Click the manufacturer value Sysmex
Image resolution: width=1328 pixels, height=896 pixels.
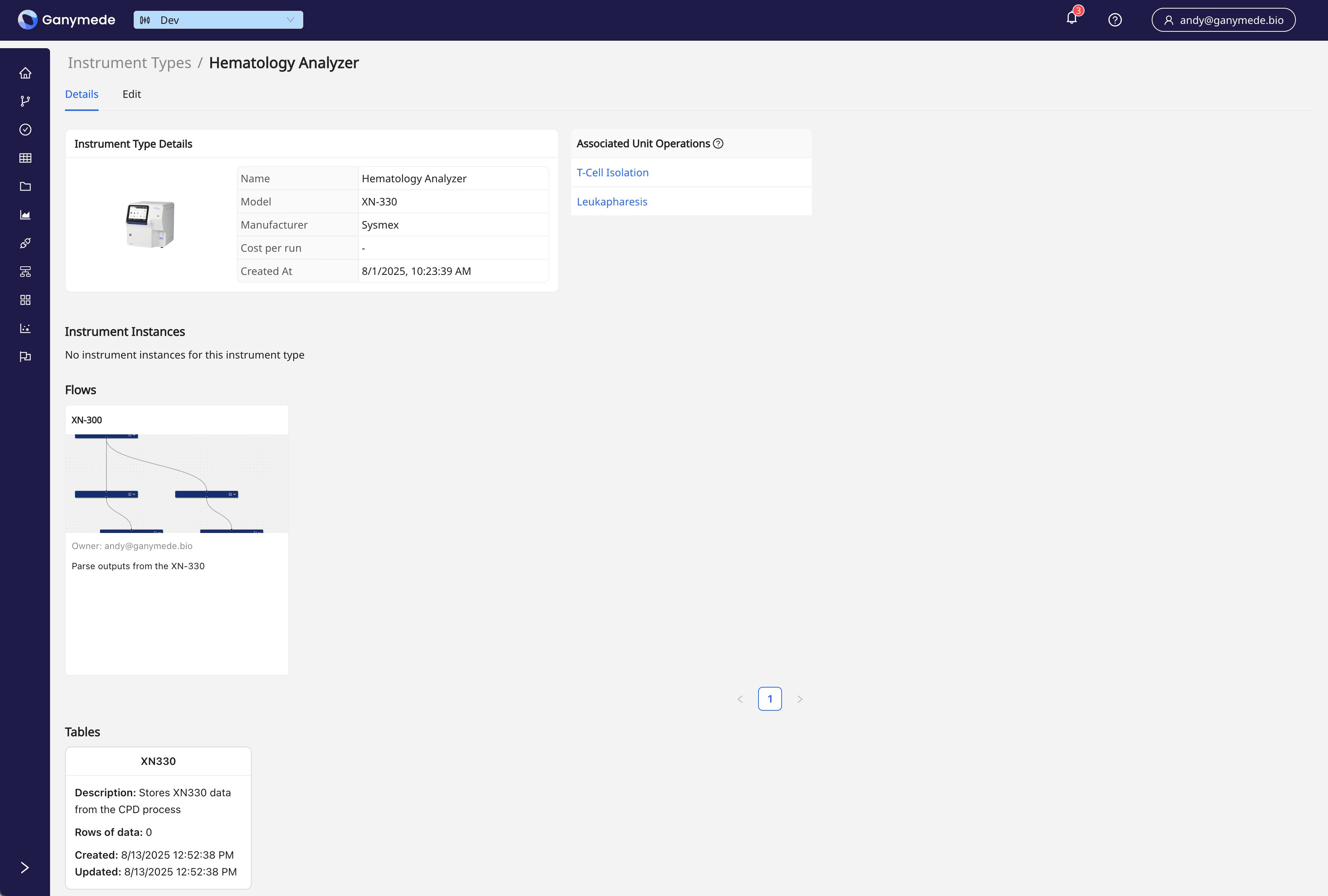(x=380, y=225)
